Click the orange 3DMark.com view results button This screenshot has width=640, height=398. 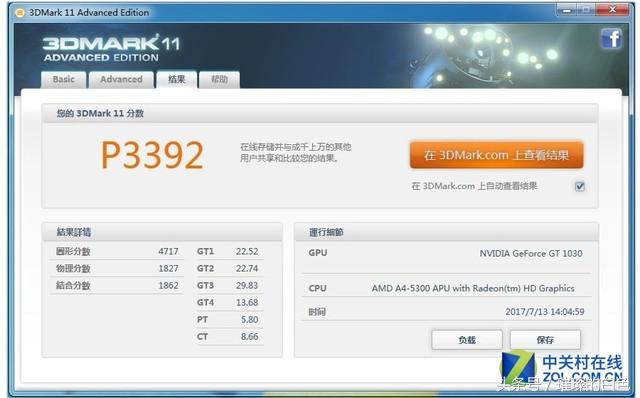click(x=496, y=155)
